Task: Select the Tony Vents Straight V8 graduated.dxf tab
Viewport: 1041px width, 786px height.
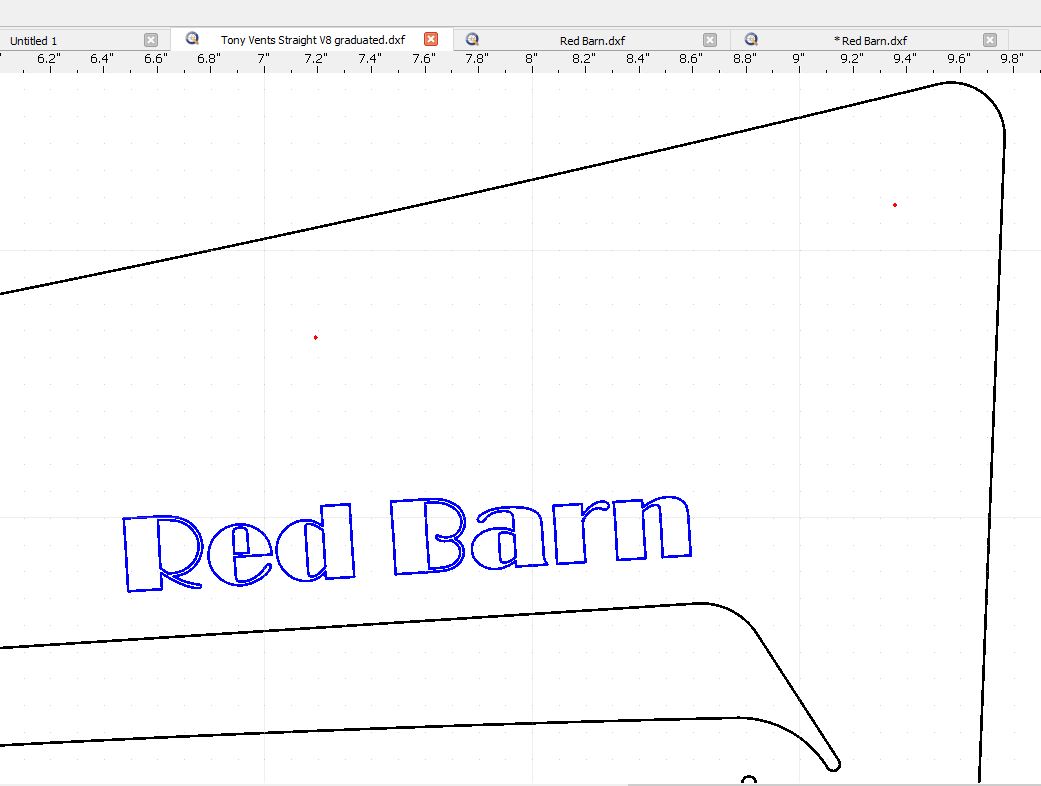Action: pyautogui.click(x=312, y=40)
